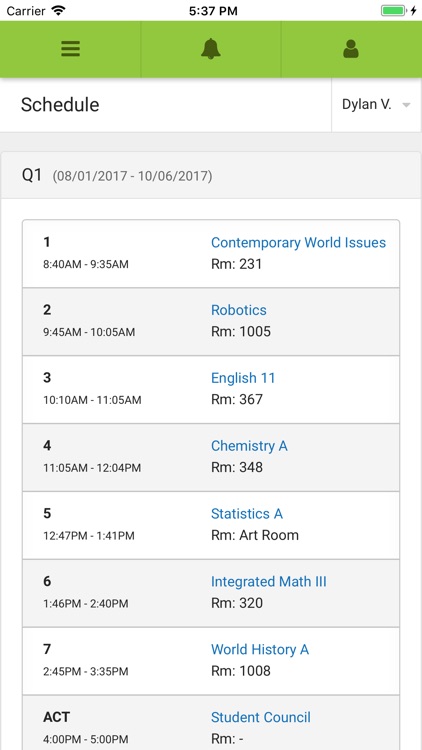
Task: Select Integrated Math III link
Action: click(x=269, y=582)
